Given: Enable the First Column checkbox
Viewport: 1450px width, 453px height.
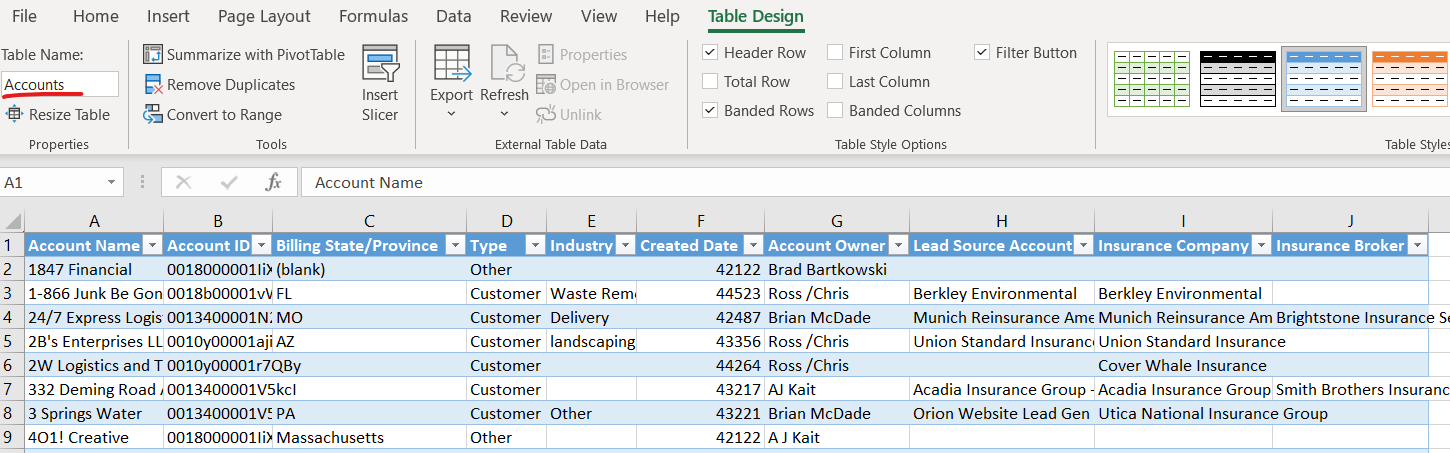Looking at the screenshot, I should (x=835, y=53).
